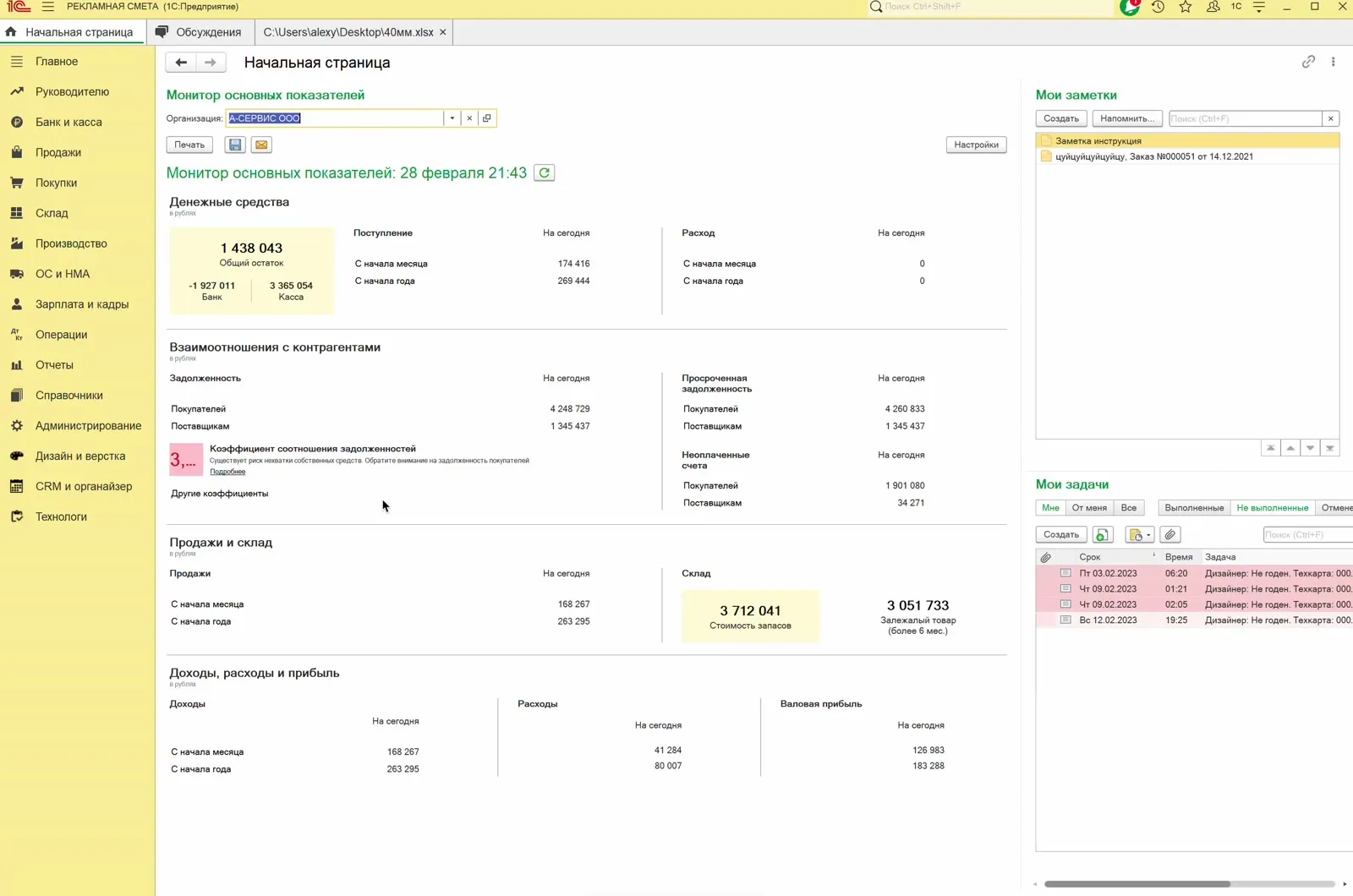The width and height of the screenshot is (1353, 896).
Task: Open the Напомнить dropdown button
Action: (x=1127, y=118)
